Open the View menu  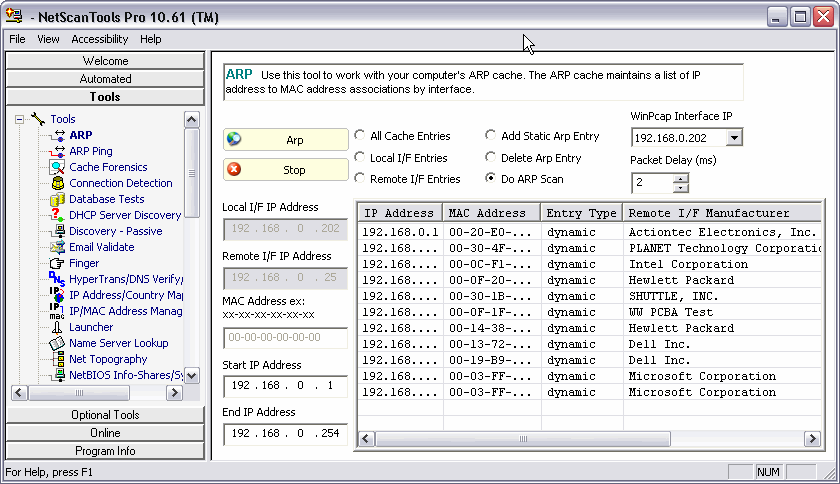click(x=48, y=39)
